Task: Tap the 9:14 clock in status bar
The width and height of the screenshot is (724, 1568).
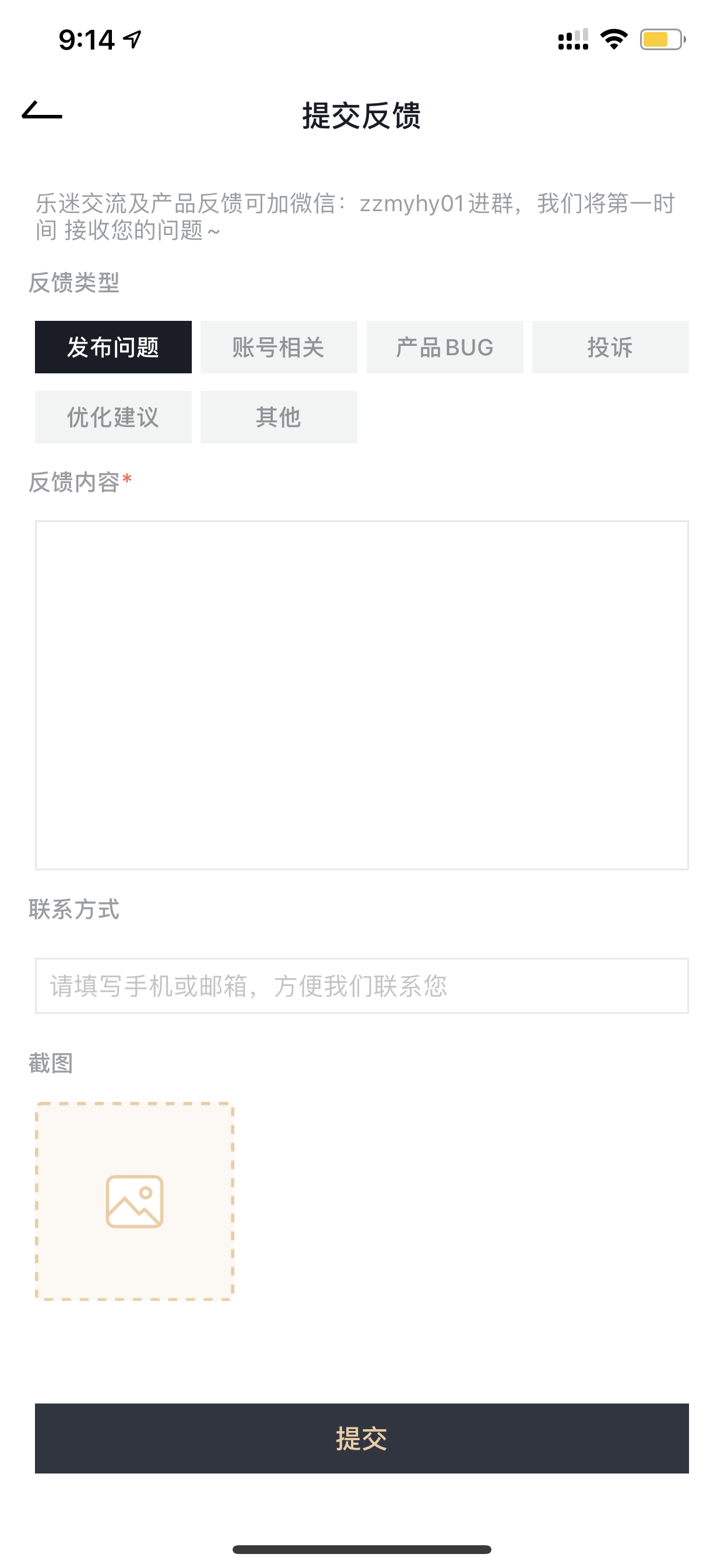Action: click(86, 40)
